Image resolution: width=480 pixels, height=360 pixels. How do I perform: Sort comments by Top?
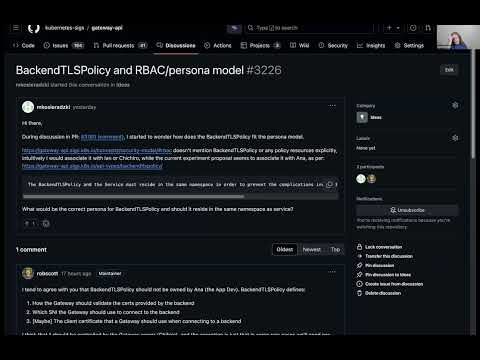(335, 249)
